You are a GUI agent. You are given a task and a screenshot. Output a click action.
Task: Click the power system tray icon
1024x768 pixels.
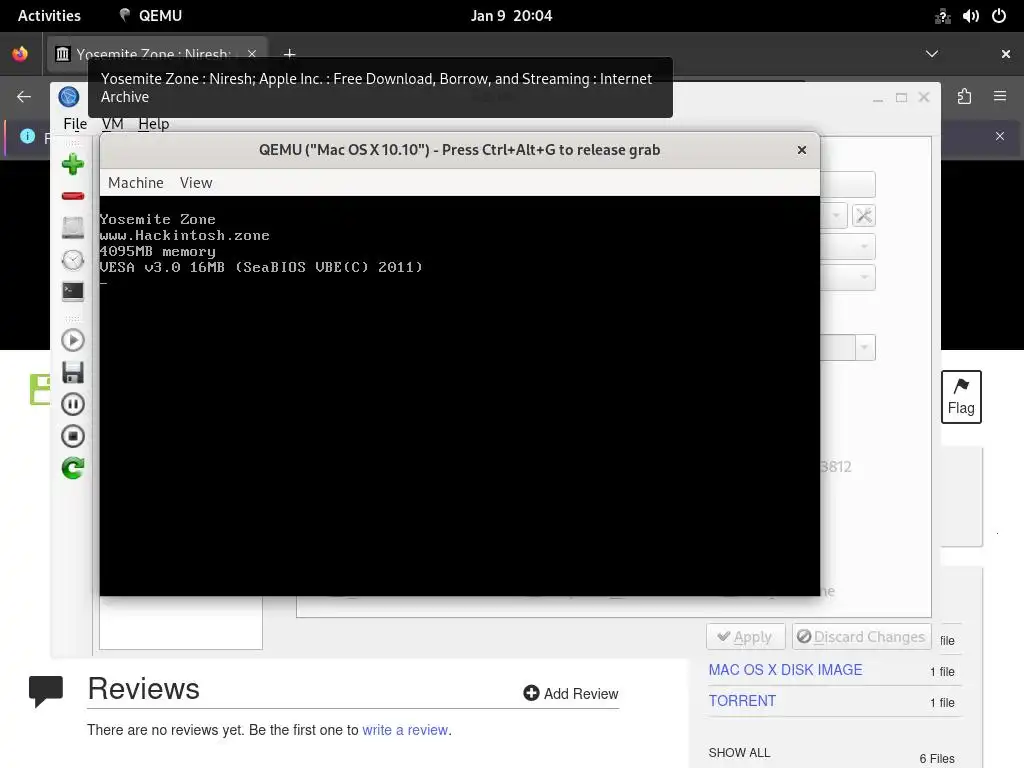(999, 16)
